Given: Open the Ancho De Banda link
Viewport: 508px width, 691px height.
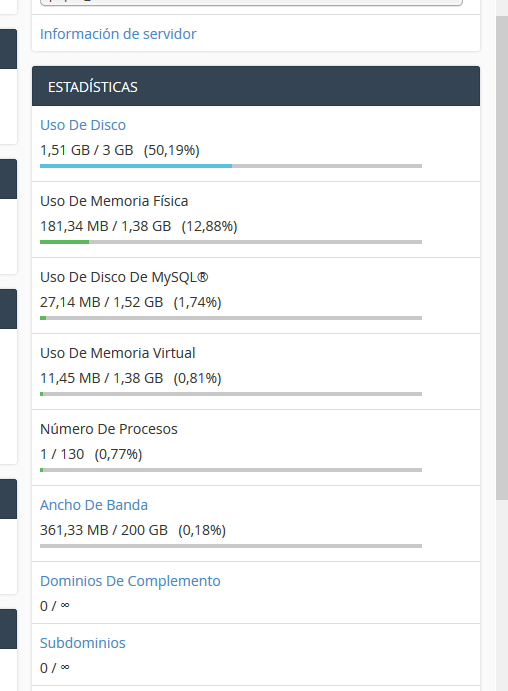Looking at the screenshot, I should [94, 505].
